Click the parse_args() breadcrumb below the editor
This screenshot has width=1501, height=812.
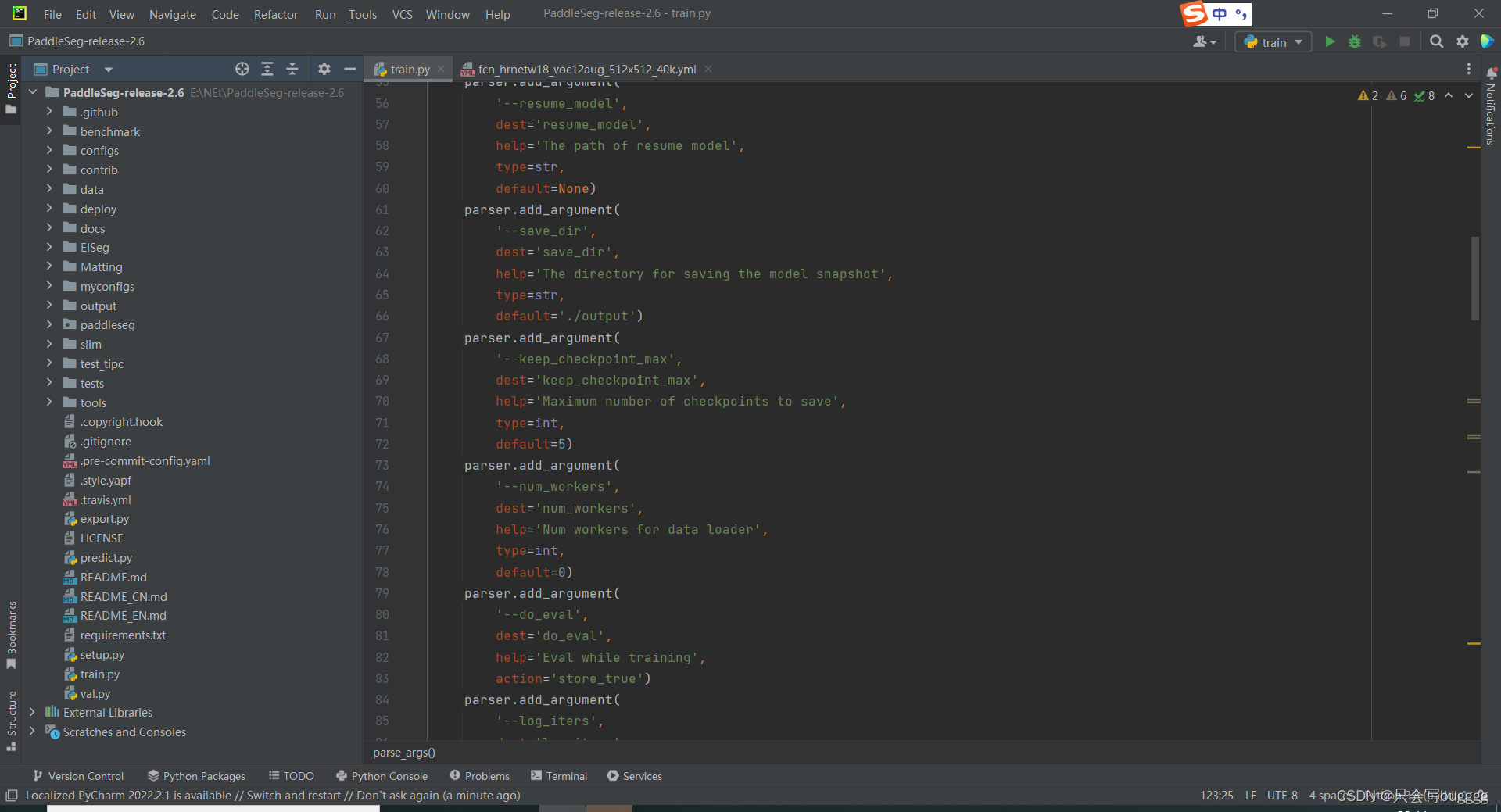[x=403, y=752]
